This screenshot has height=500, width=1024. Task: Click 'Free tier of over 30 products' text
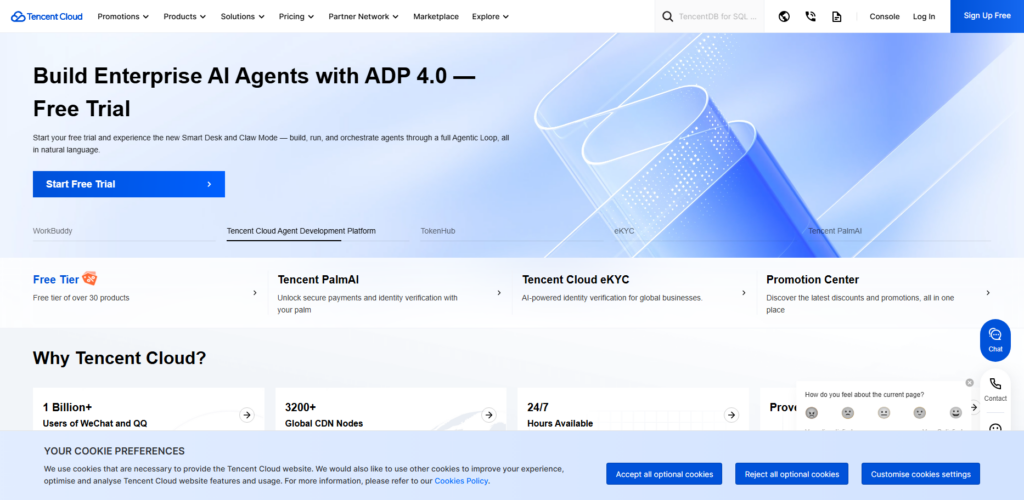(81, 298)
